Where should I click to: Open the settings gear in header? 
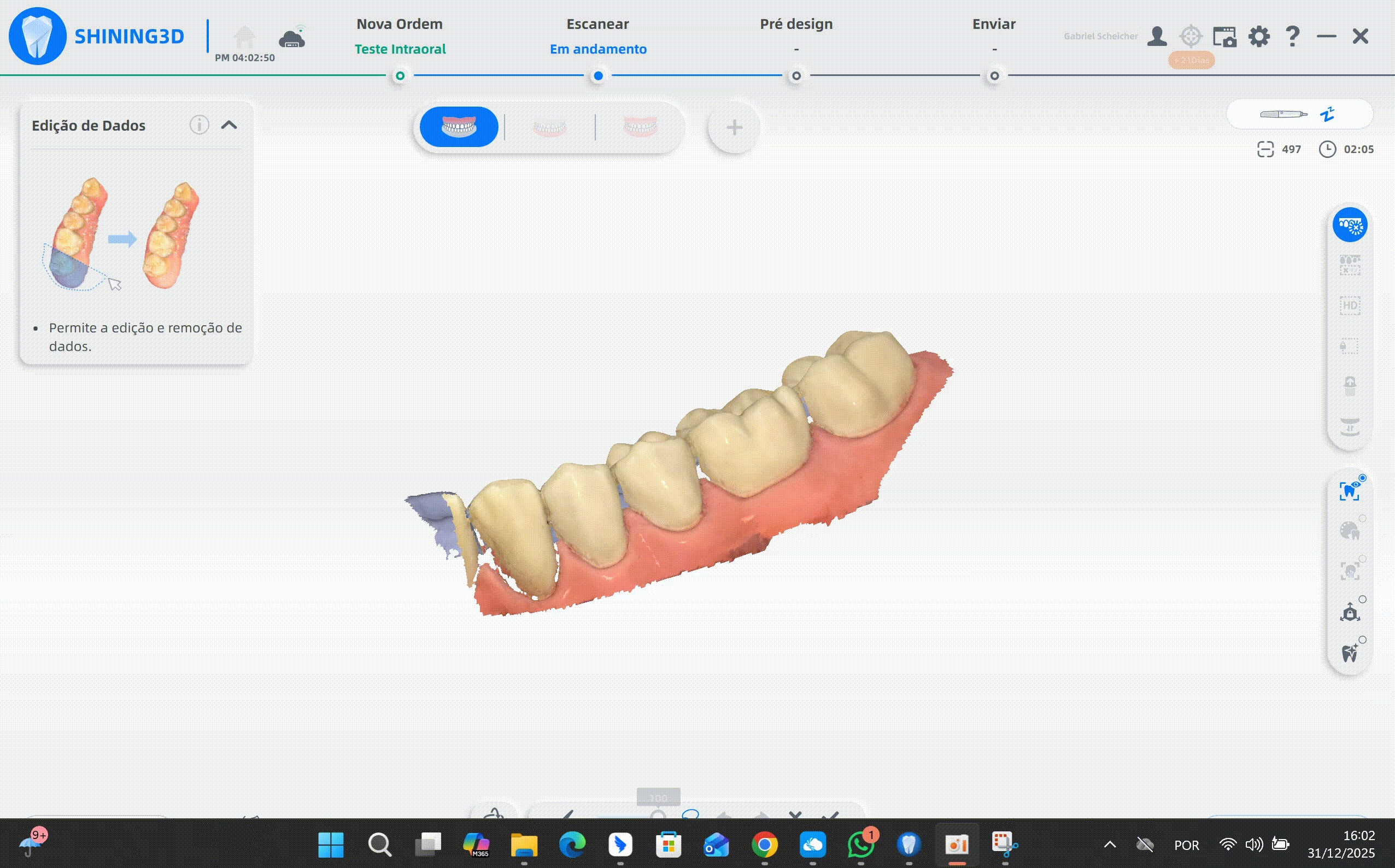tap(1258, 36)
